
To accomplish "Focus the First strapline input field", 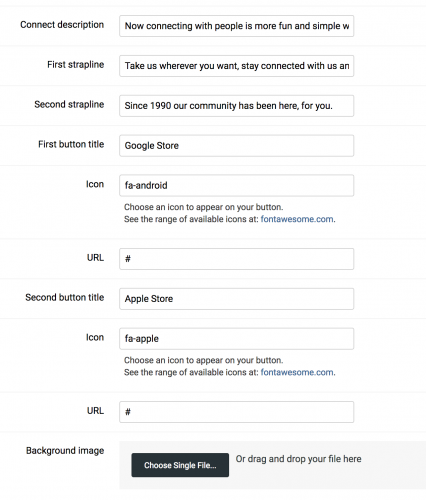I will coord(236,66).
